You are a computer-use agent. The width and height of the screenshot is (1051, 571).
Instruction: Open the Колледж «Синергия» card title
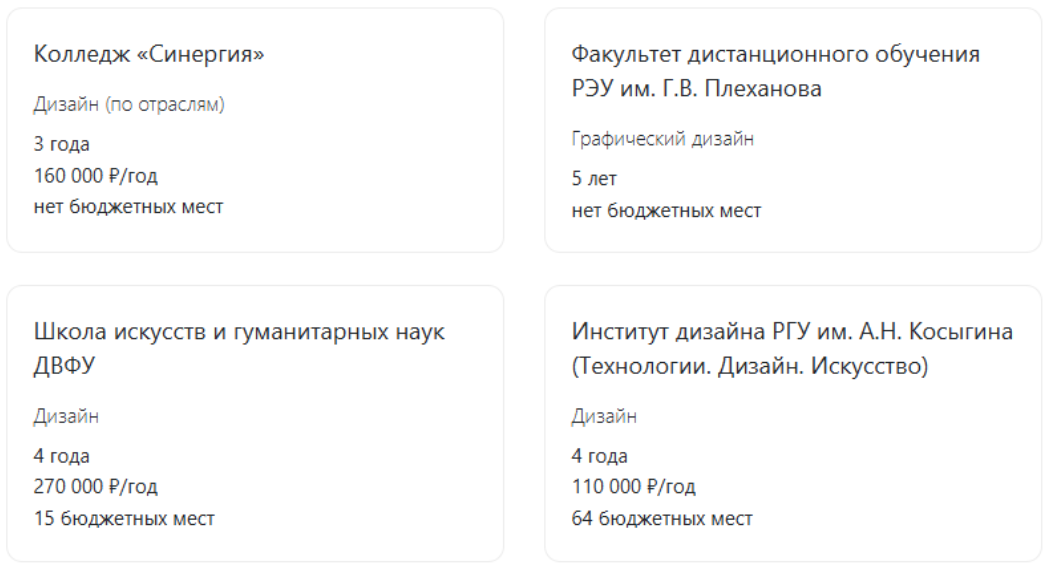click(x=149, y=54)
